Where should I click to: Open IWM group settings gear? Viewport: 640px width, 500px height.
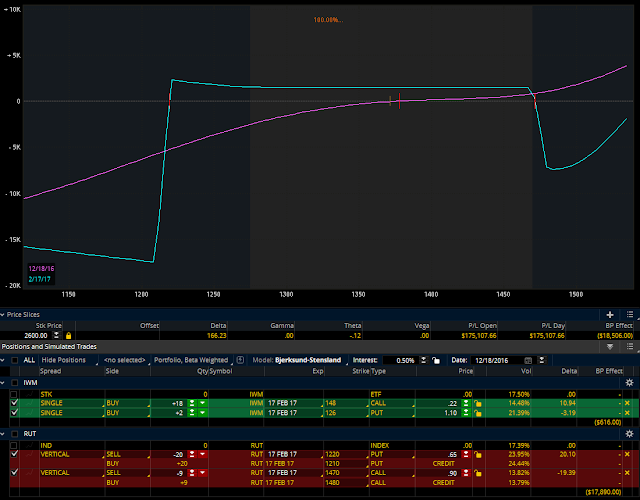tap(629, 383)
